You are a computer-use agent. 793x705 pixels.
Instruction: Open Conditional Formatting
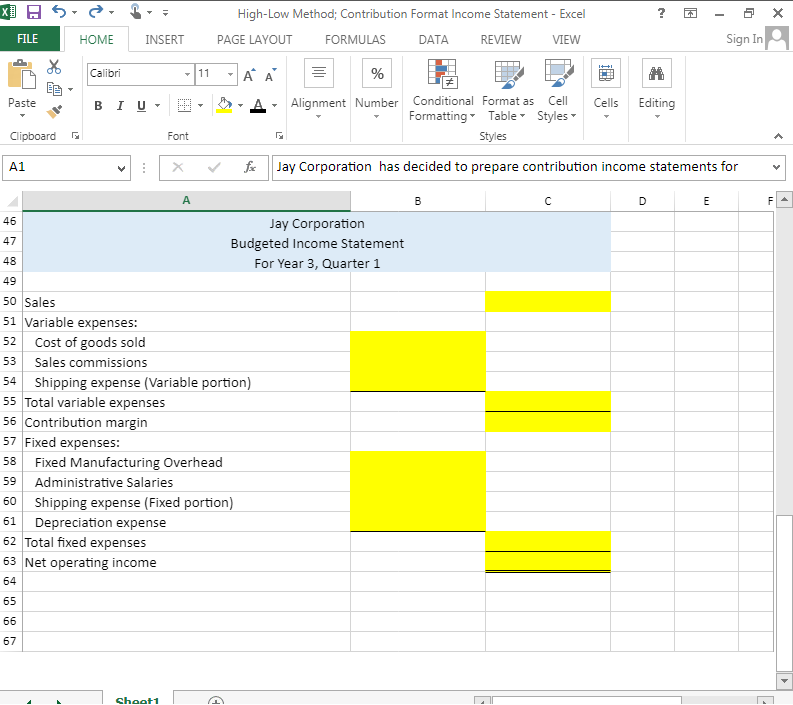(442, 90)
